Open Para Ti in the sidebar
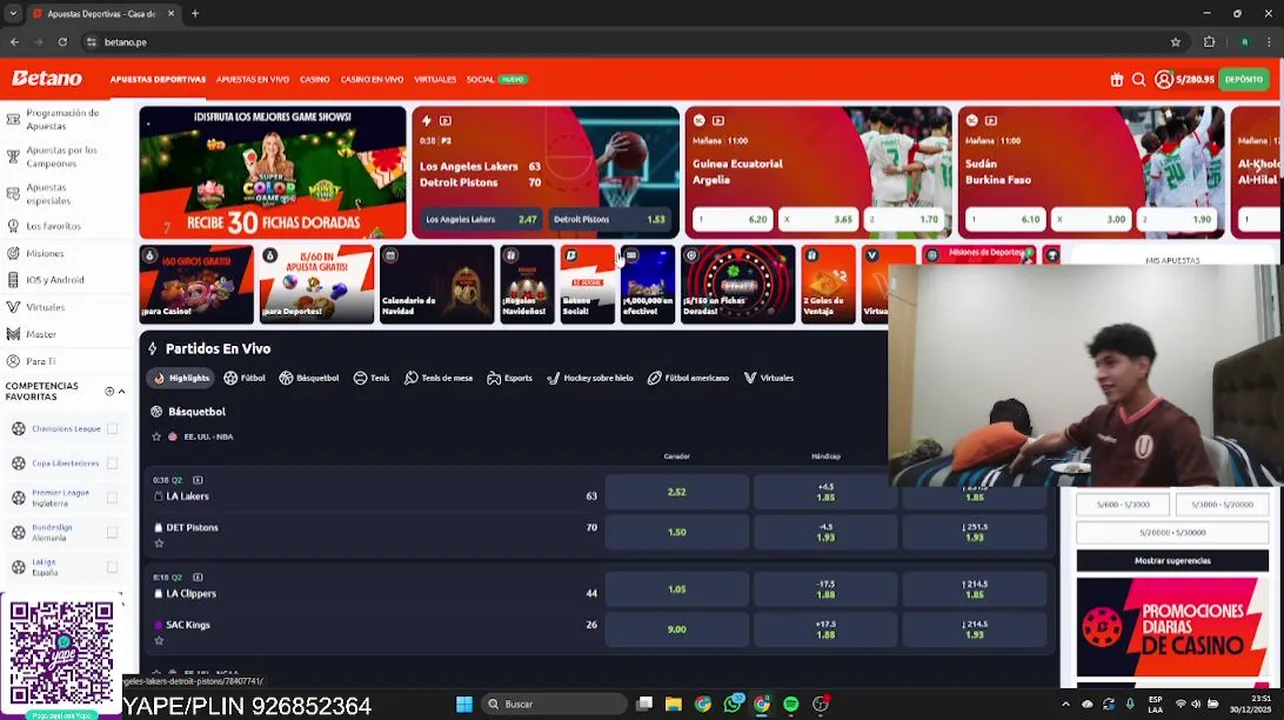The image size is (1284, 720). 32,361
